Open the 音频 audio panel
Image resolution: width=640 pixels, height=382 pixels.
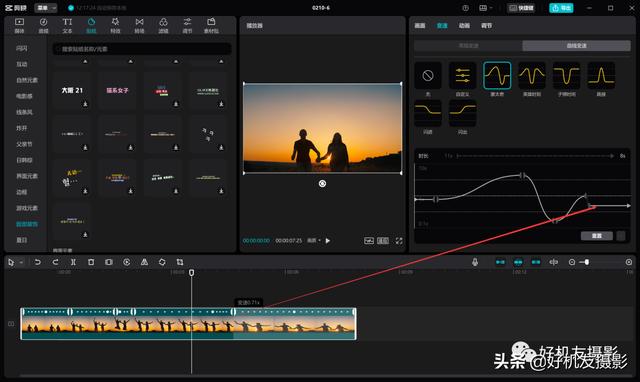click(x=43, y=25)
